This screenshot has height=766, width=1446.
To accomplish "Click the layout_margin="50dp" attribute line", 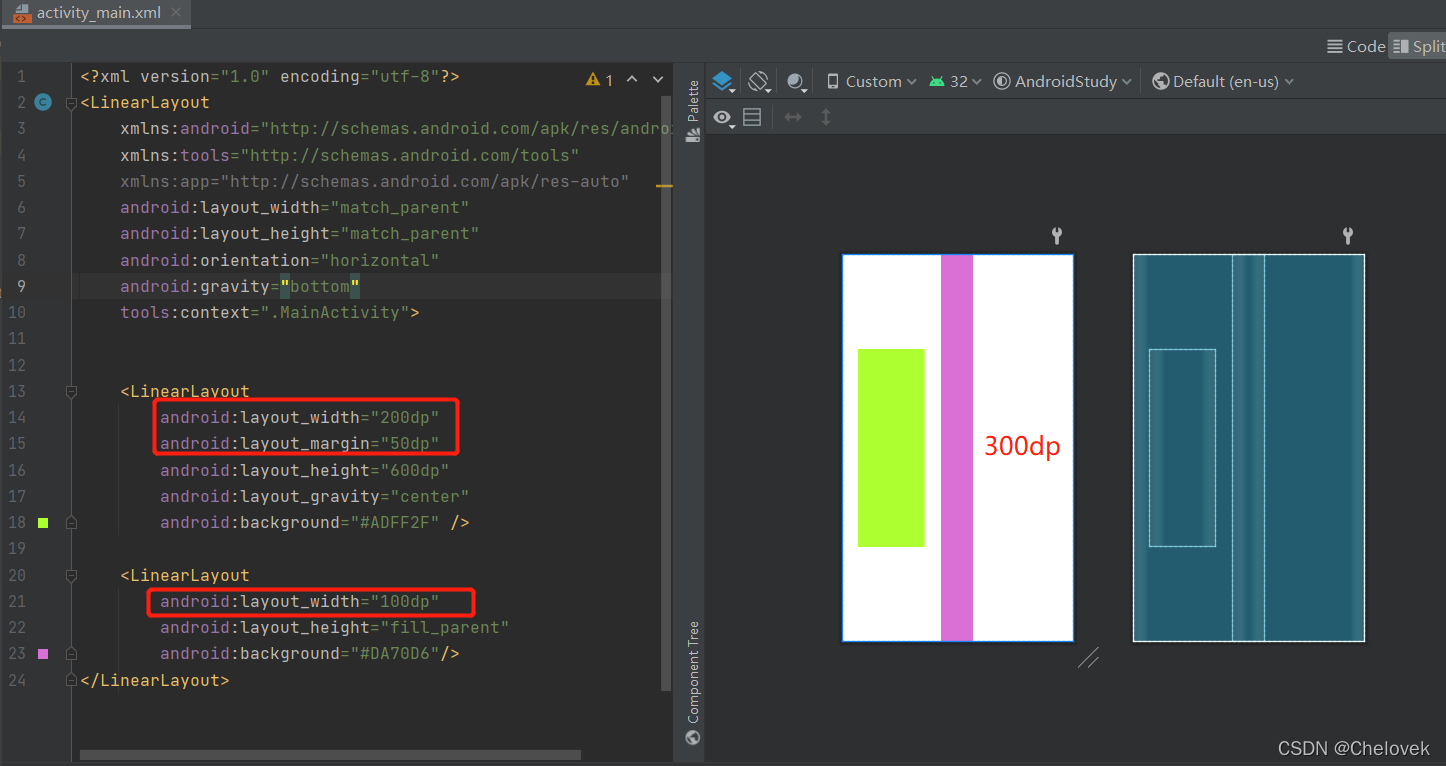I will [300, 444].
